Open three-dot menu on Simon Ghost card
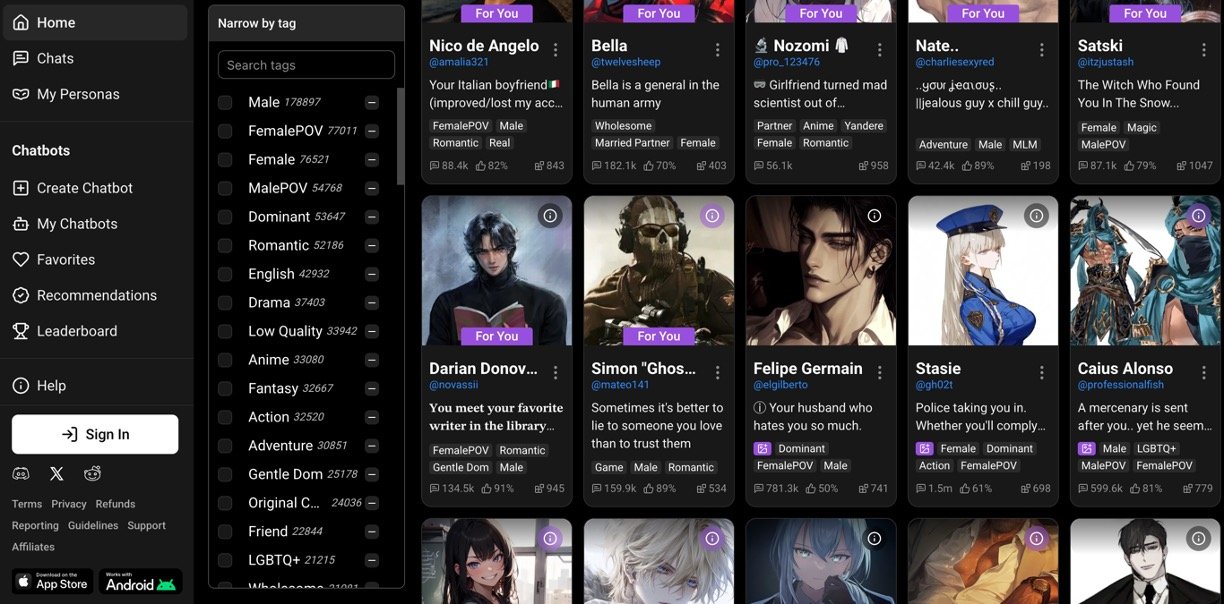The height and width of the screenshot is (604, 1224). click(718, 372)
